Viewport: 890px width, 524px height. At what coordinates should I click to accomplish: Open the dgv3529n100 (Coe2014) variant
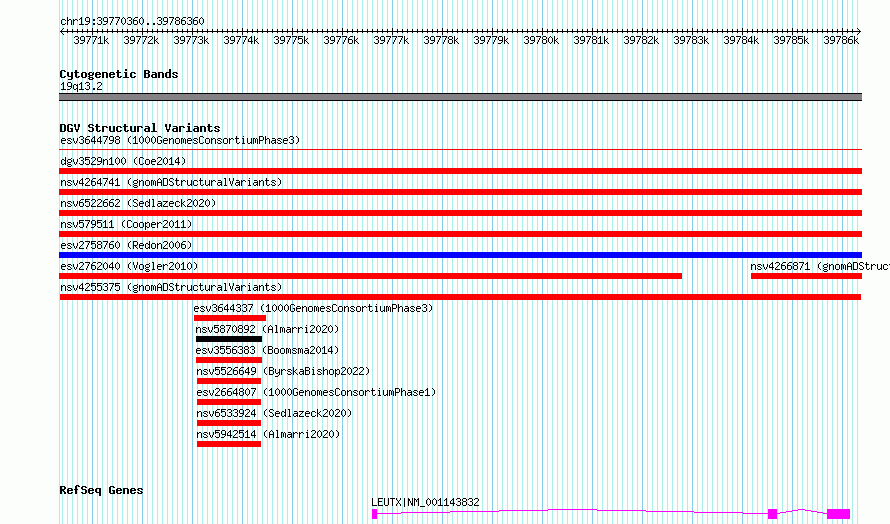(123, 161)
